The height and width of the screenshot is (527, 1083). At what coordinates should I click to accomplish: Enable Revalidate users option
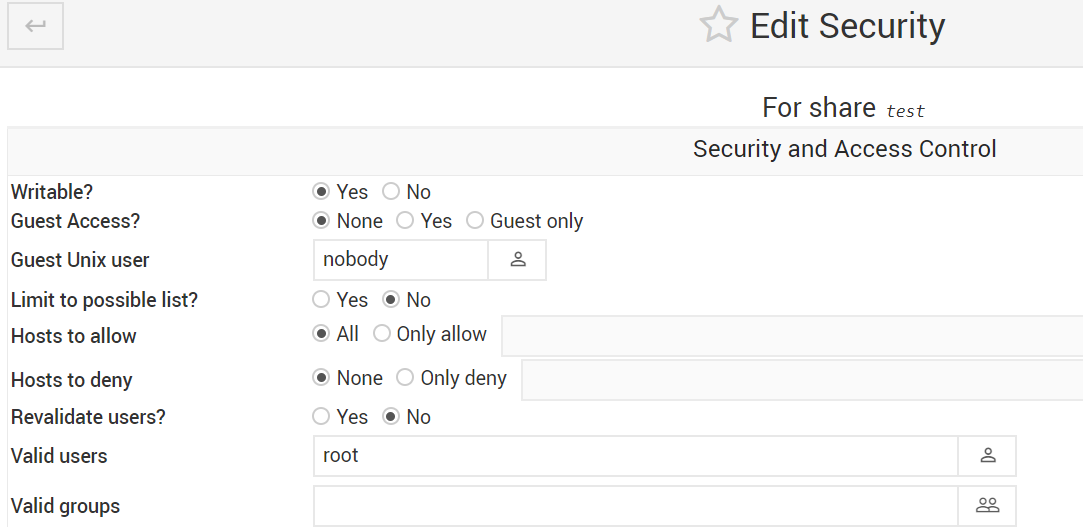click(321, 417)
